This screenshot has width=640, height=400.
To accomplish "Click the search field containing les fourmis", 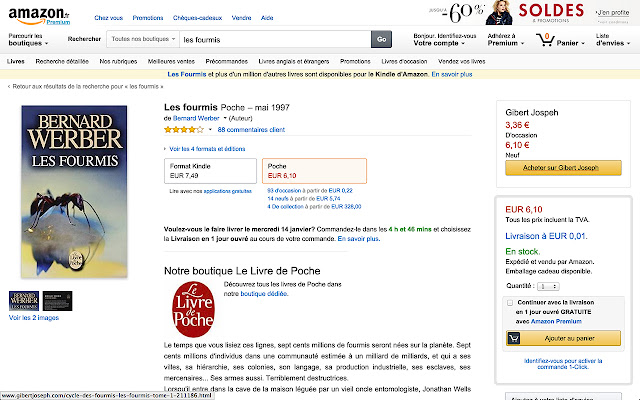I will (276, 40).
